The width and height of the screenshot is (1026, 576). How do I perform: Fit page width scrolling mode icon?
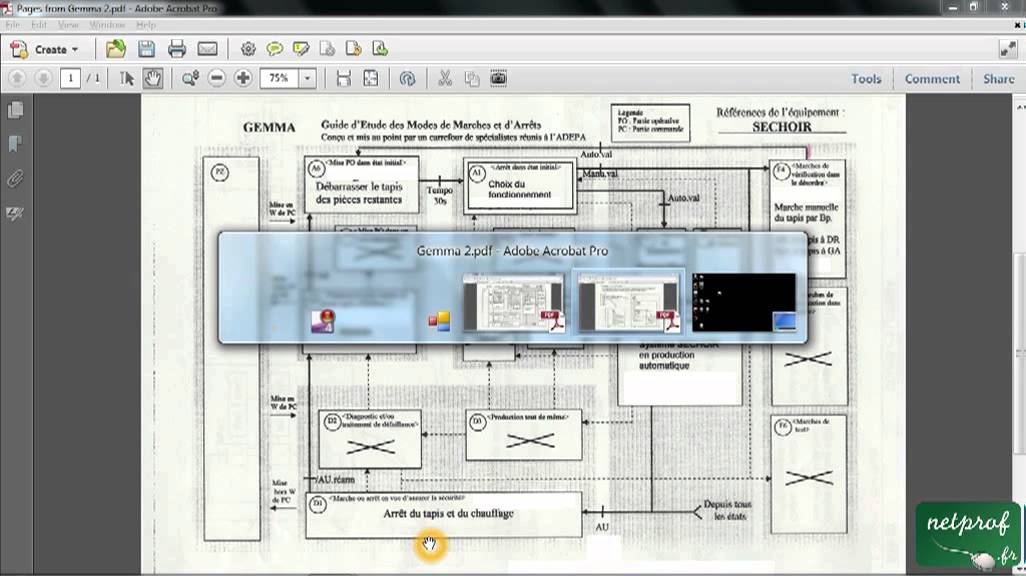(344, 79)
